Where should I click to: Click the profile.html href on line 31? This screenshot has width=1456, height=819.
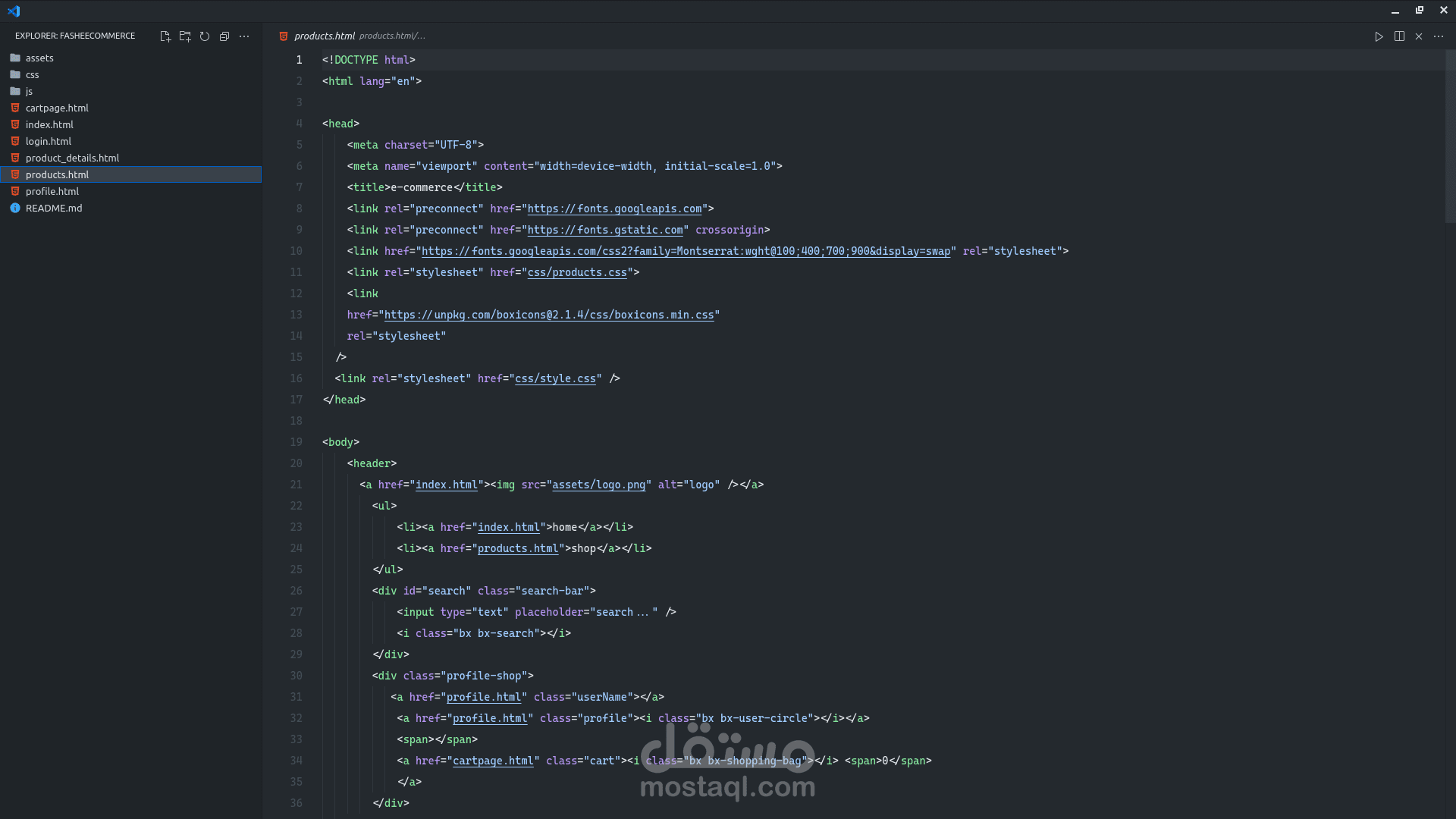484,697
